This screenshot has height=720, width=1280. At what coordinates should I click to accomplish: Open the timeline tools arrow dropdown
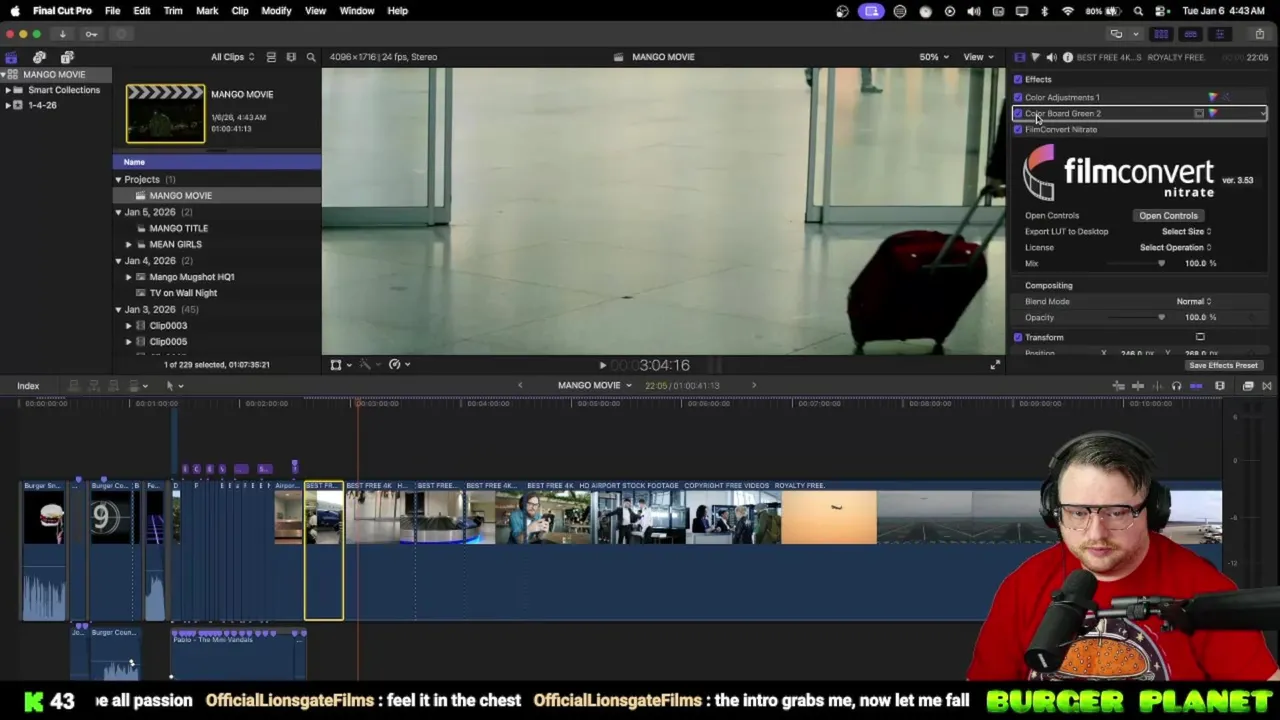[x=174, y=386]
